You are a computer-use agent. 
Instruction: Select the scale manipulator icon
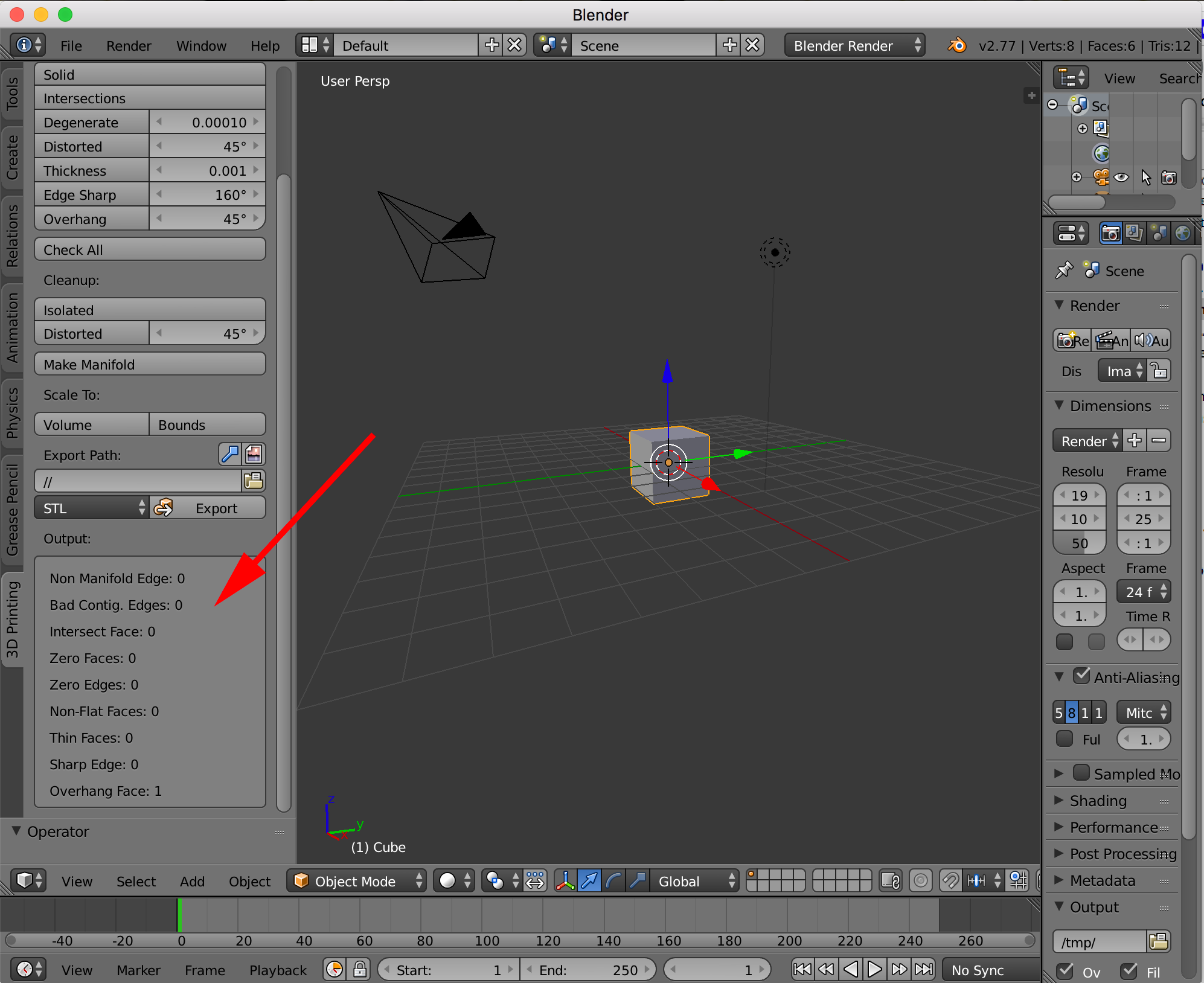pos(638,881)
